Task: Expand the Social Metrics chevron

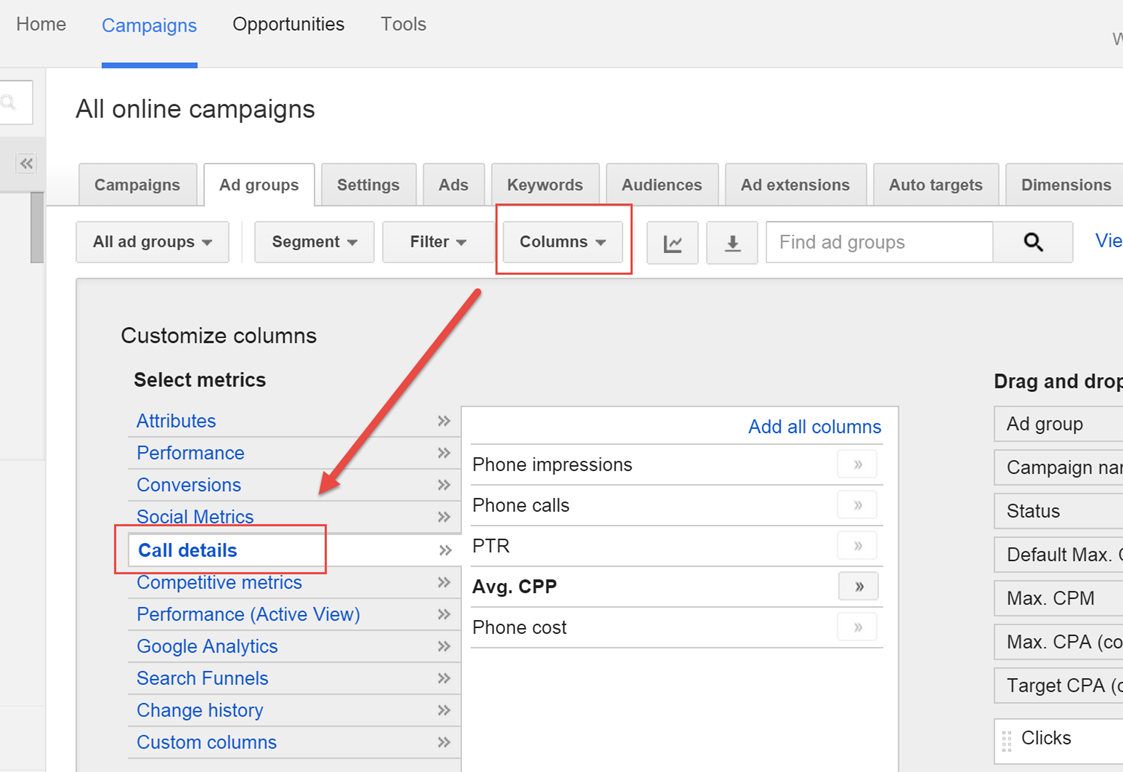Action: pos(444,517)
